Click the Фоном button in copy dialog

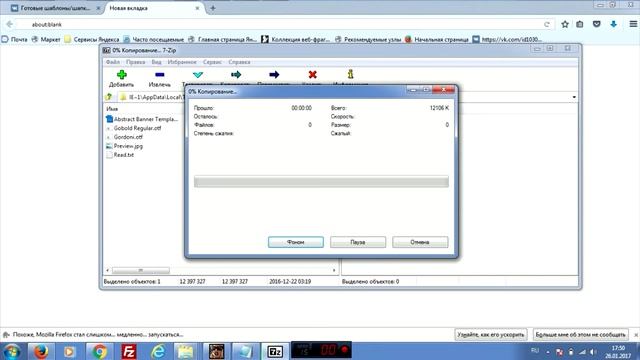[x=296, y=242]
